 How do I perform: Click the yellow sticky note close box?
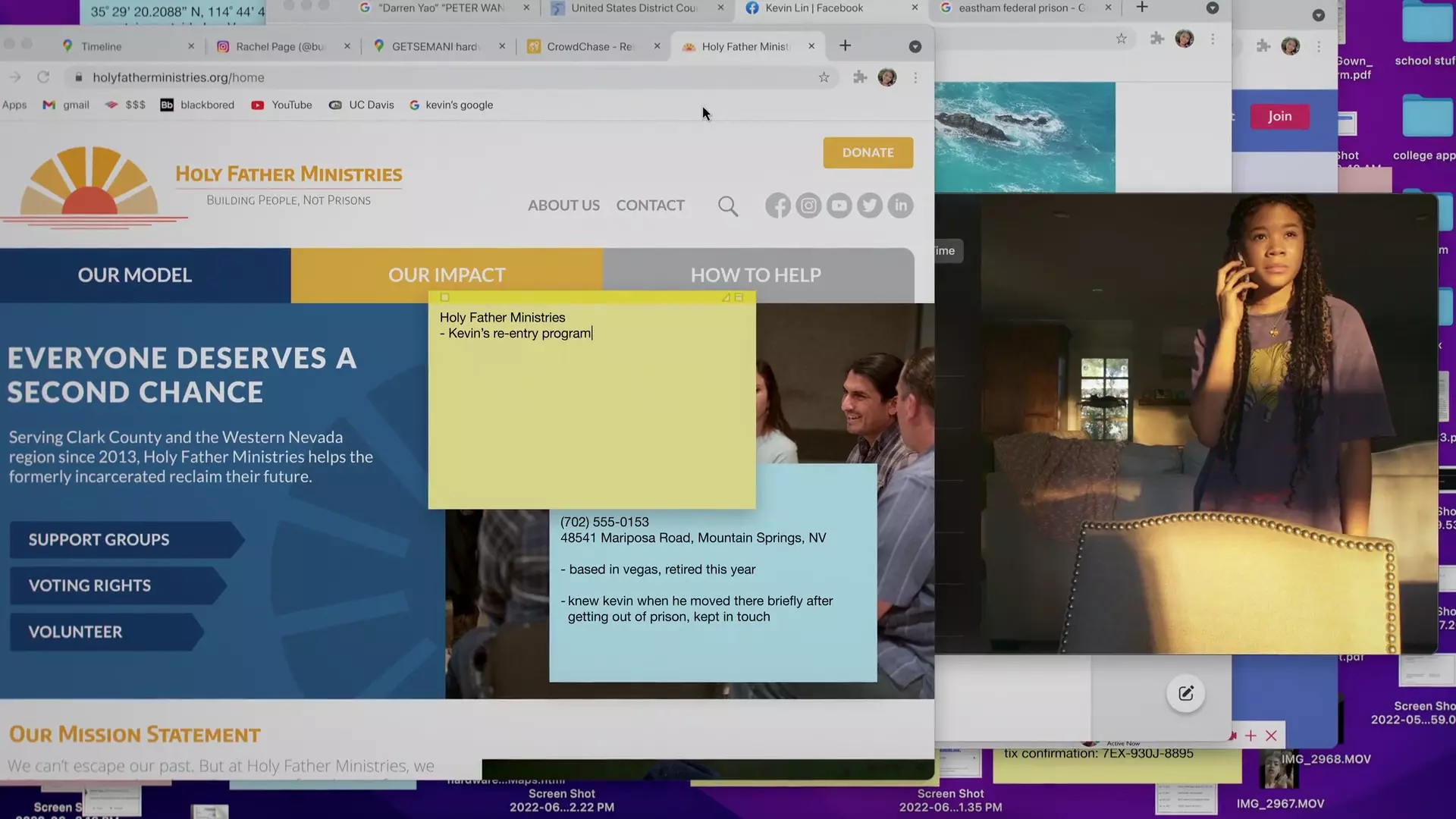[445, 297]
